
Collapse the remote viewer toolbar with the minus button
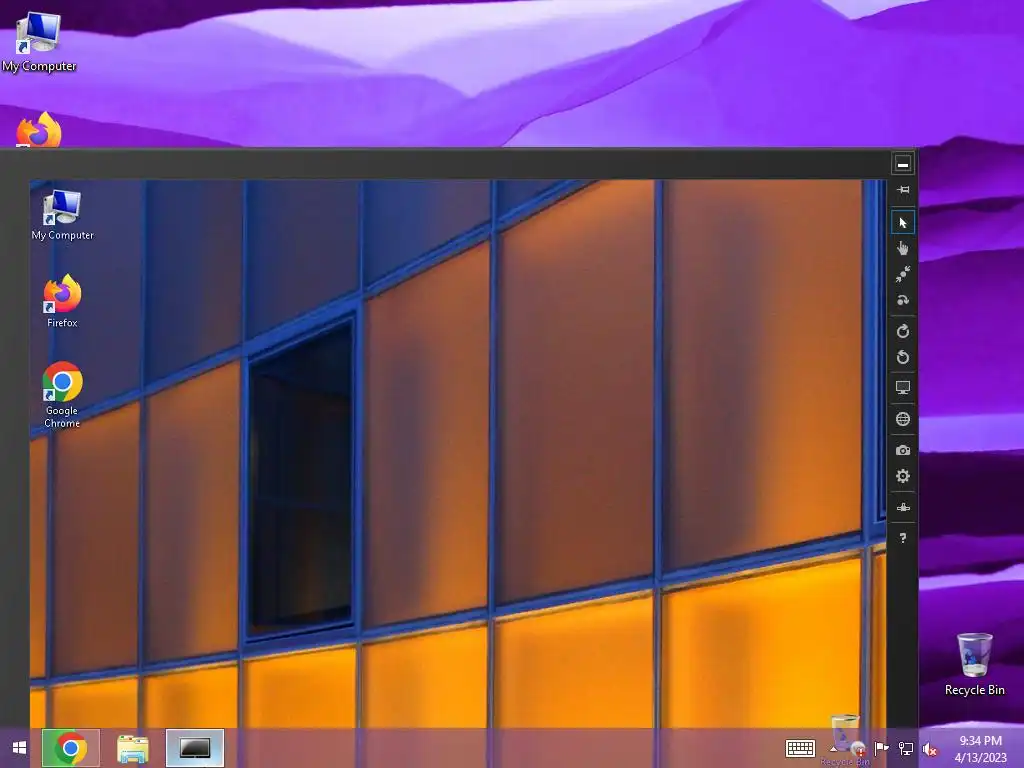[903, 165]
